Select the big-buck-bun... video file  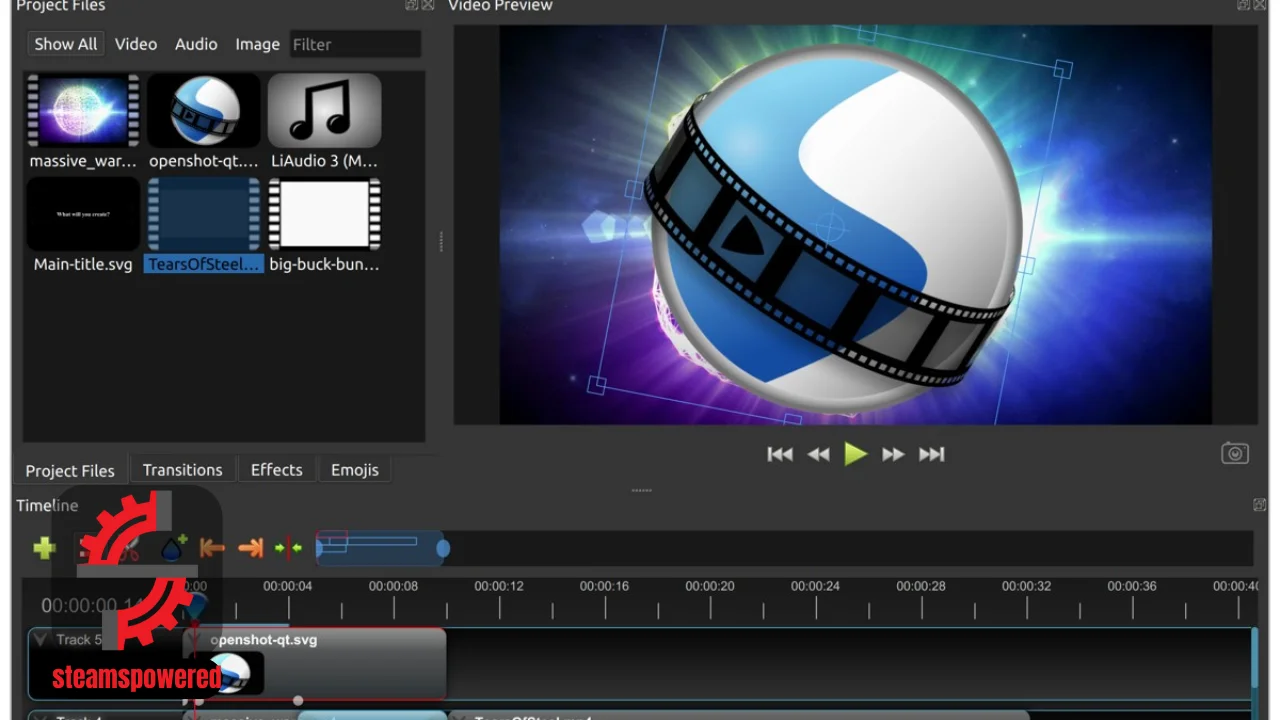325,225
